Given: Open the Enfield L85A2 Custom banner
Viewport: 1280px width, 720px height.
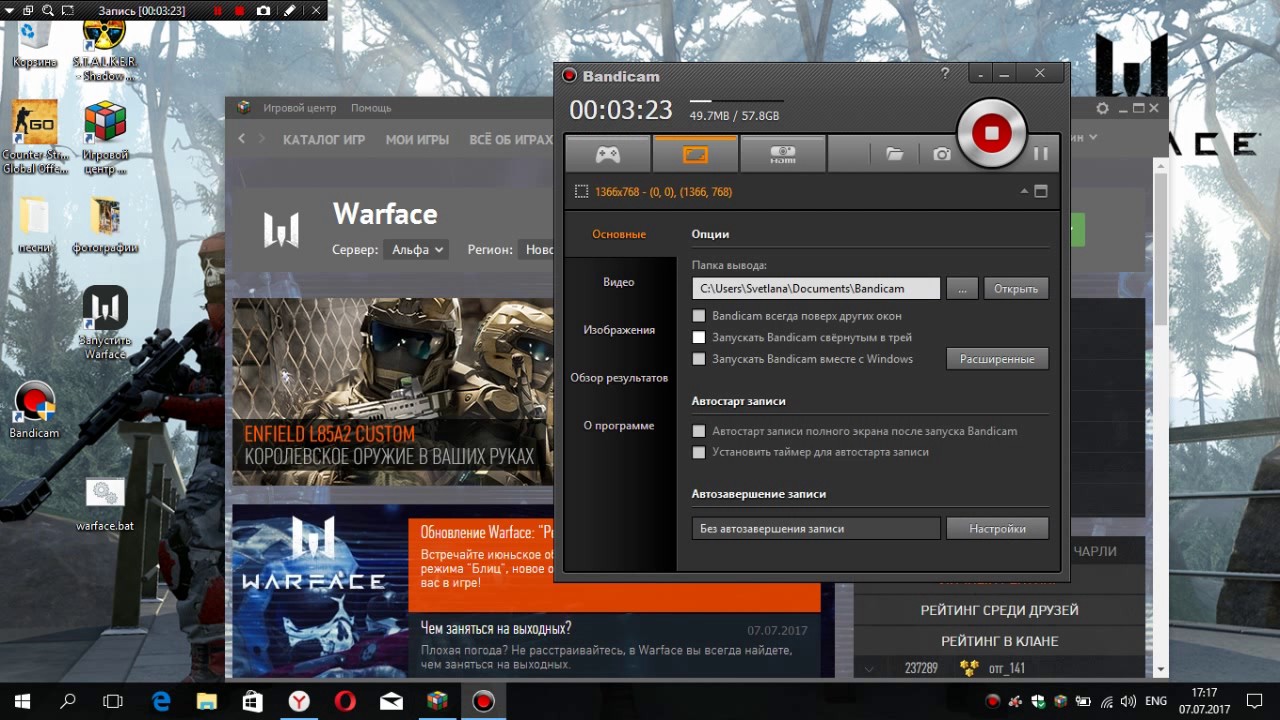Looking at the screenshot, I should click(393, 392).
